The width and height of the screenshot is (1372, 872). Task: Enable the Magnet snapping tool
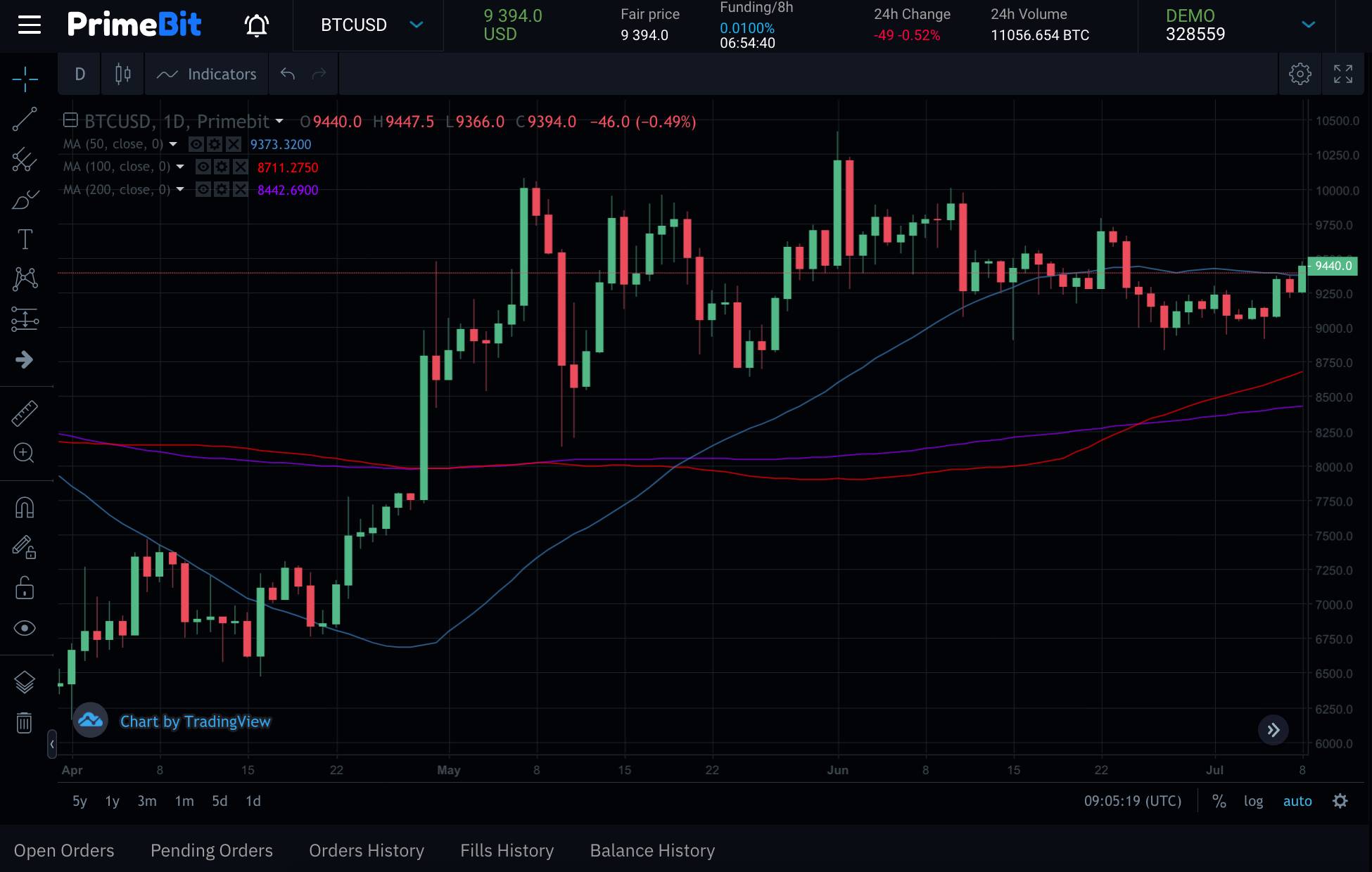click(25, 508)
